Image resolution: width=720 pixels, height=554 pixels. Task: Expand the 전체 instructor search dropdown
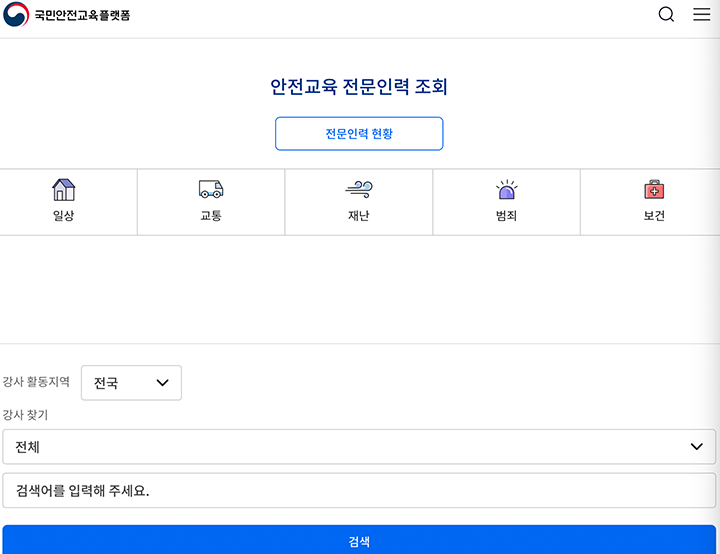[359, 447]
